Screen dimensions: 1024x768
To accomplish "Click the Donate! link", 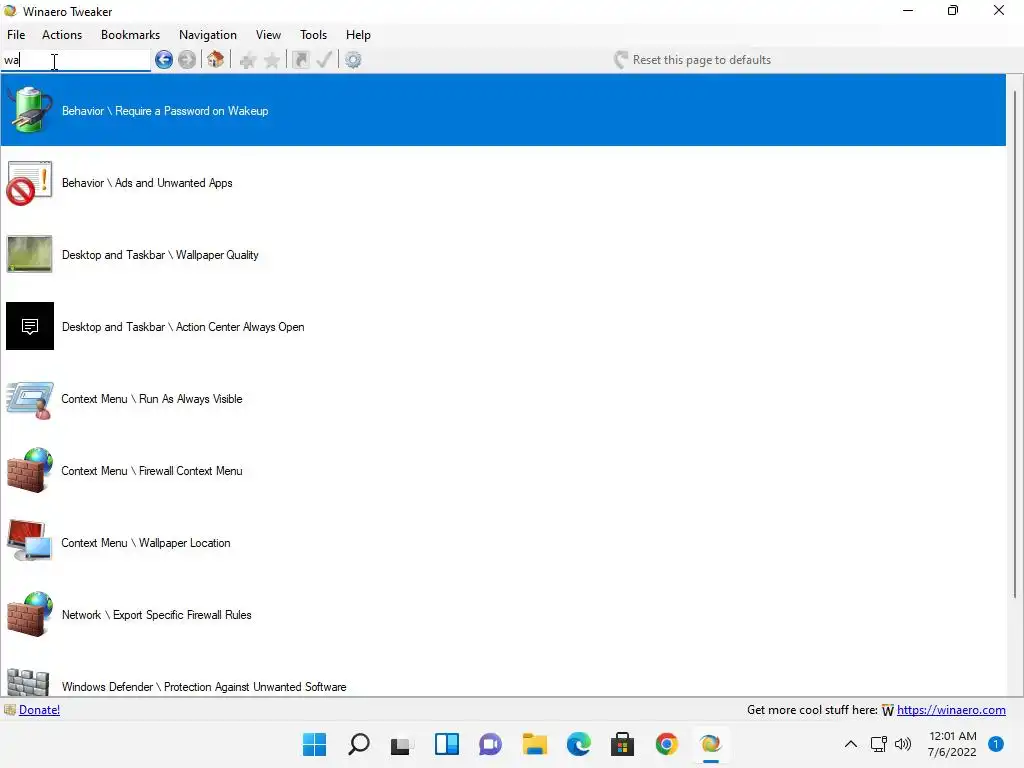I will [39, 710].
